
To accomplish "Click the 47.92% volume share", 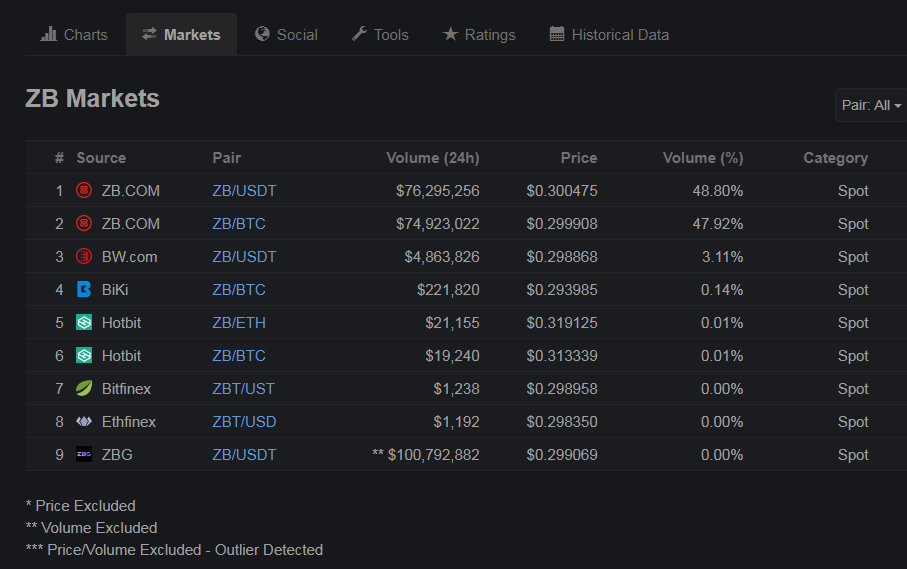I will click(x=718, y=224).
